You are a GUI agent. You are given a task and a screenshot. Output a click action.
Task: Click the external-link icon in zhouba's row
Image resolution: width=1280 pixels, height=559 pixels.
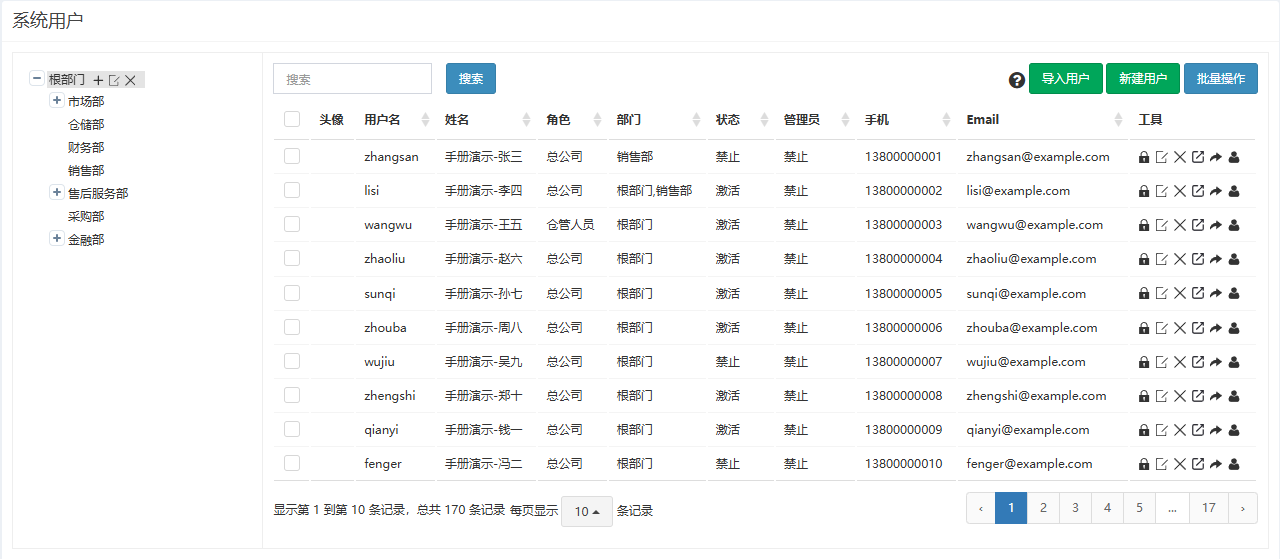coord(1197,328)
